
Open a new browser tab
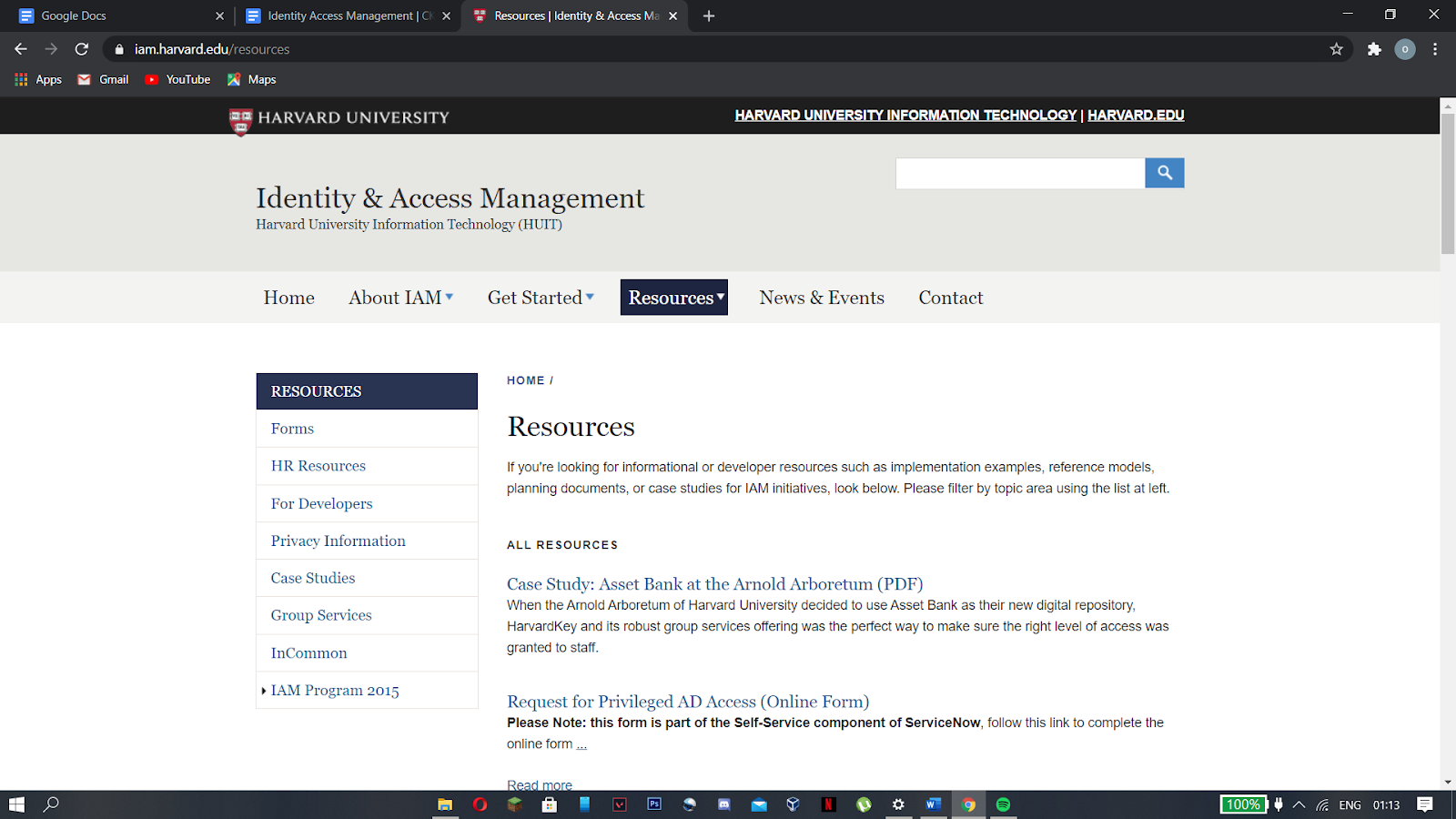coord(709,15)
